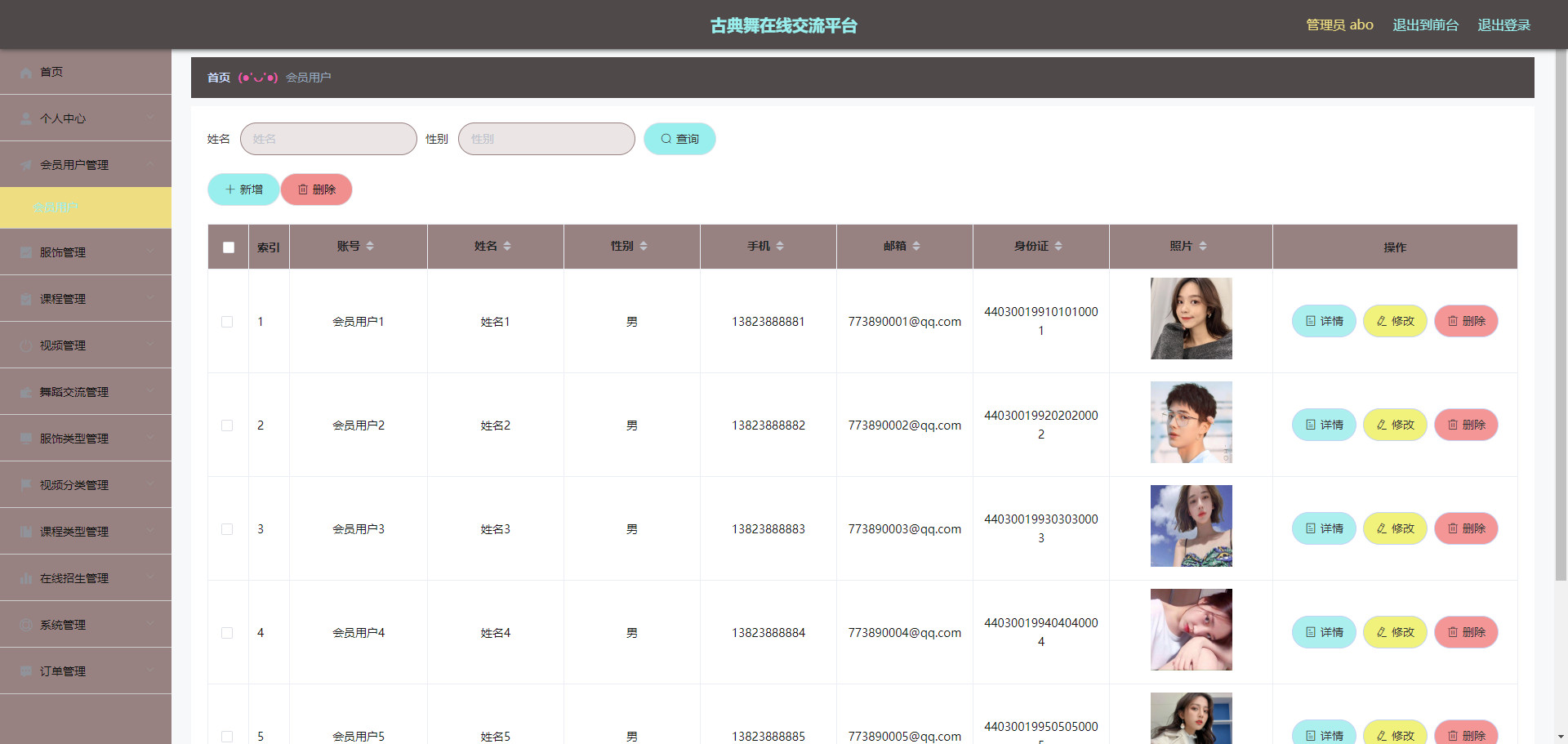
Task: Expand 课程管理 menu chevron
Action: coord(150,299)
